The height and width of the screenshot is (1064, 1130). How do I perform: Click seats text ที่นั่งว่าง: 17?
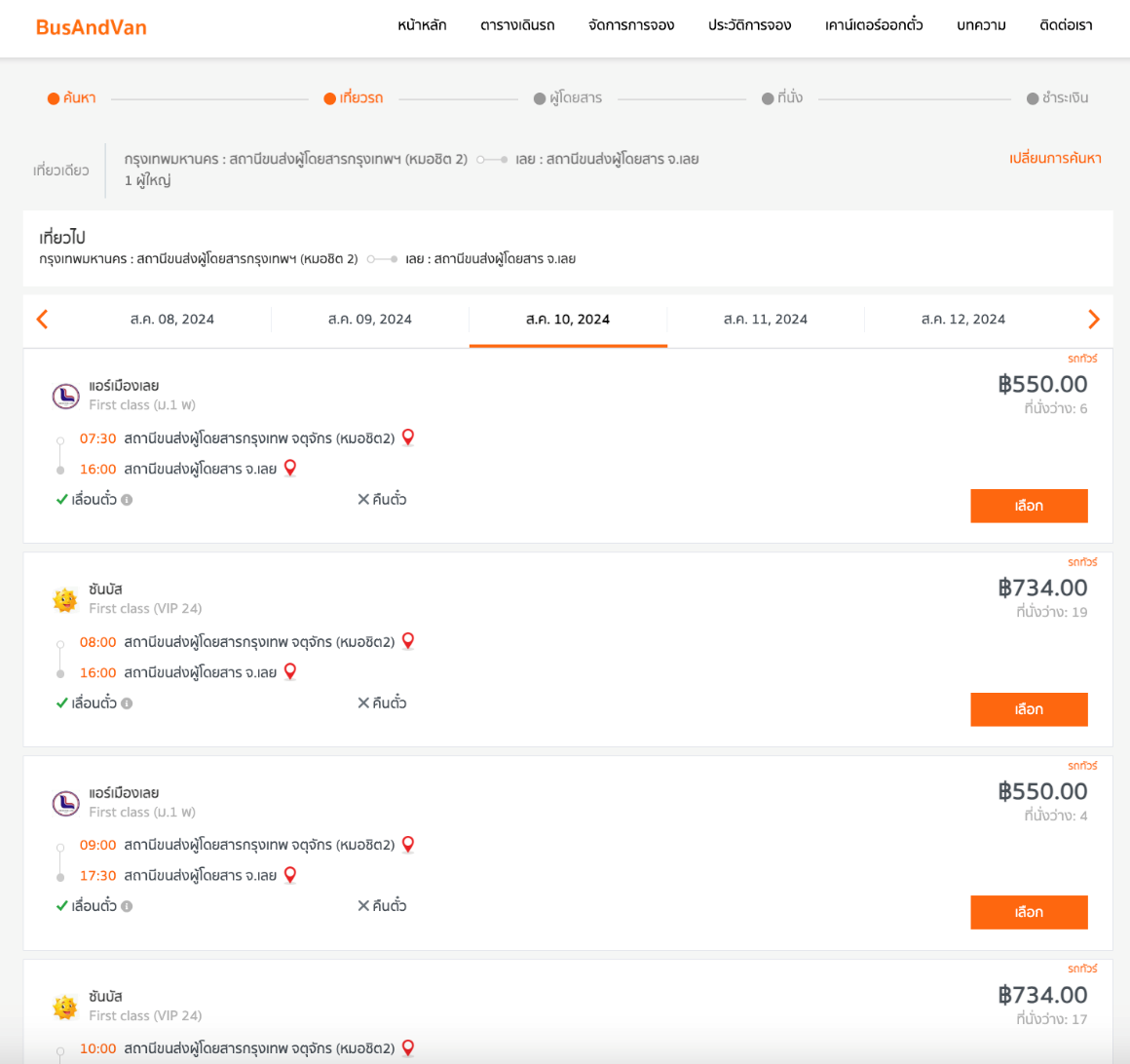tap(1051, 1019)
